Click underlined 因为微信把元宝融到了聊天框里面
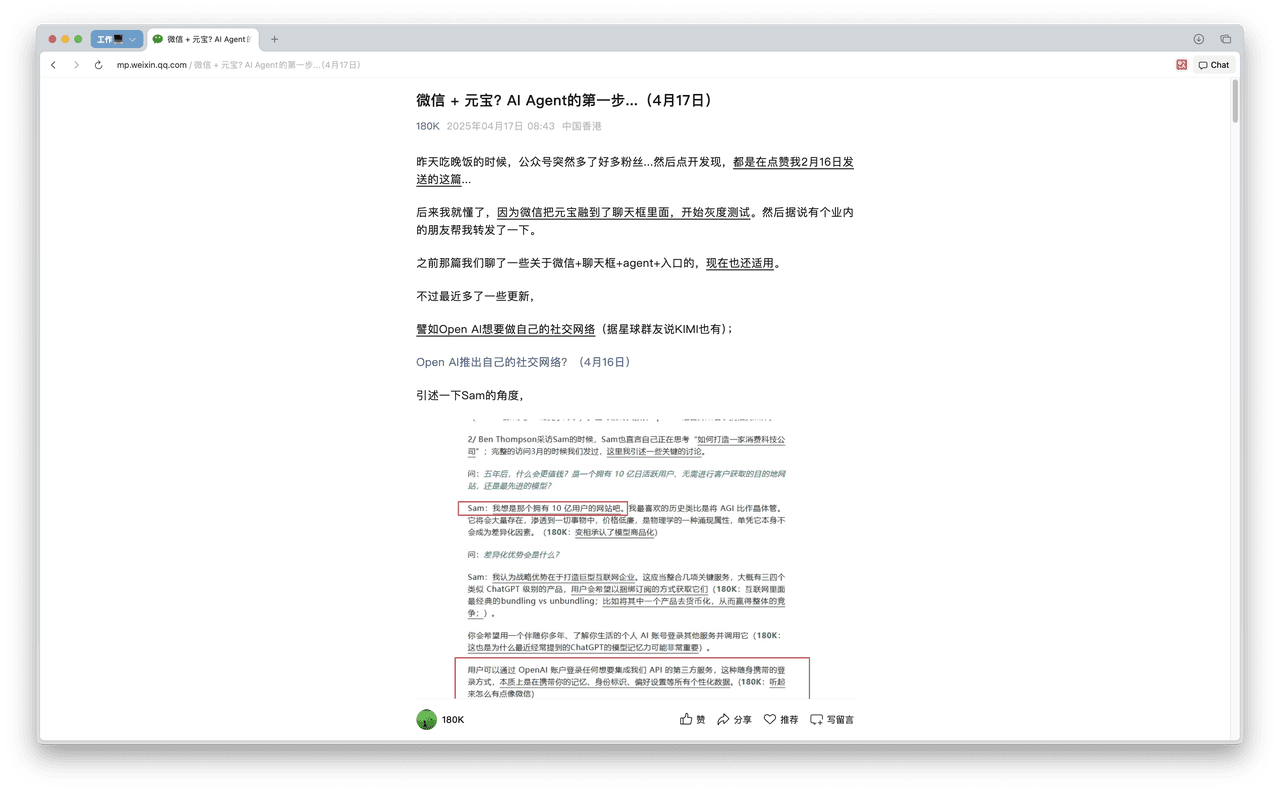 coord(586,212)
